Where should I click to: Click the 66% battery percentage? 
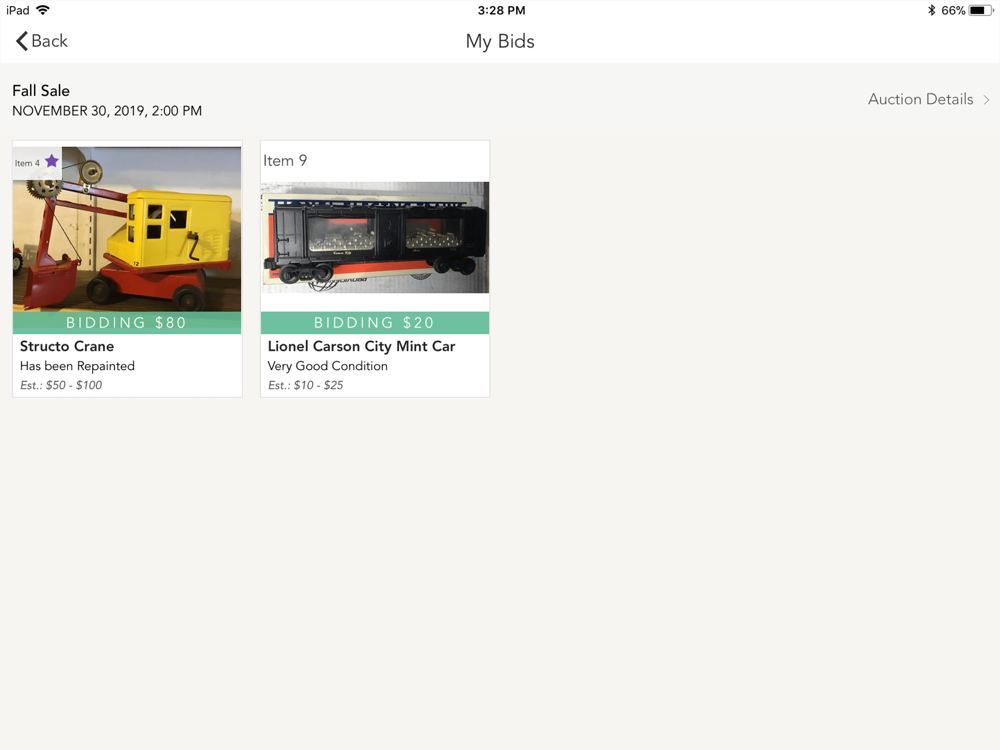(x=953, y=10)
